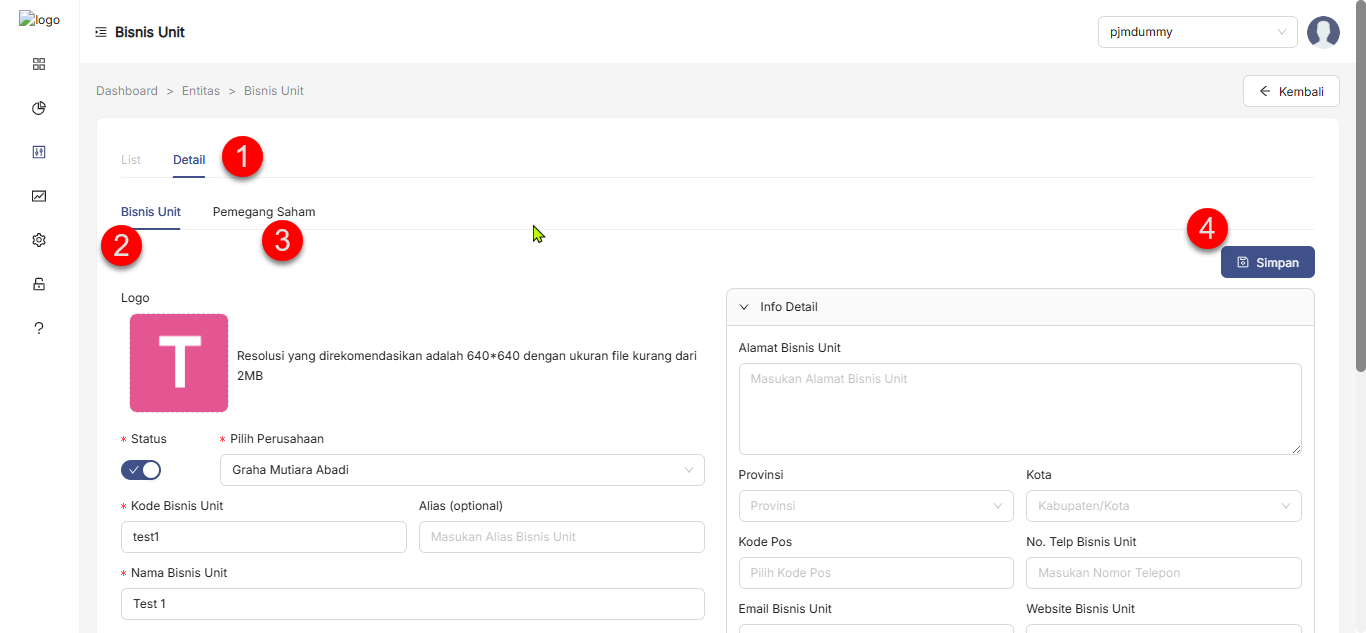The width and height of the screenshot is (1366, 633).
Task: Open the dashboard grid icon in sidebar
Action: coord(39,64)
